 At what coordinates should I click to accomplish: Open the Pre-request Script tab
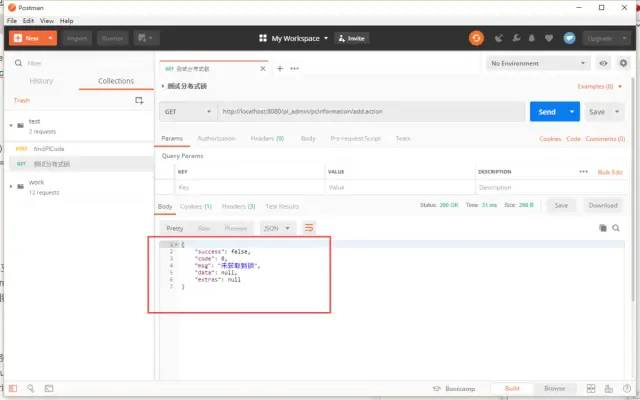pyautogui.click(x=356, y=139)
